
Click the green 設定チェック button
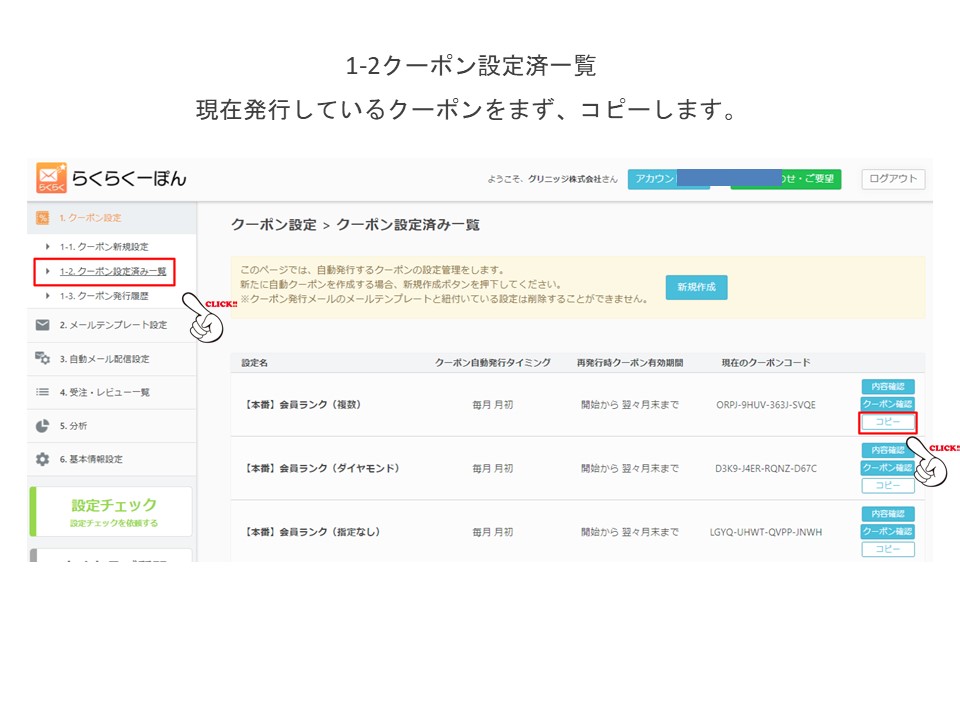(x=112, y=512)
